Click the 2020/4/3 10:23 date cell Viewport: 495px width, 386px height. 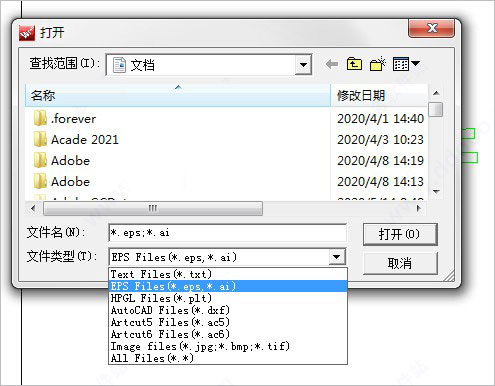(x=380, y=140)
